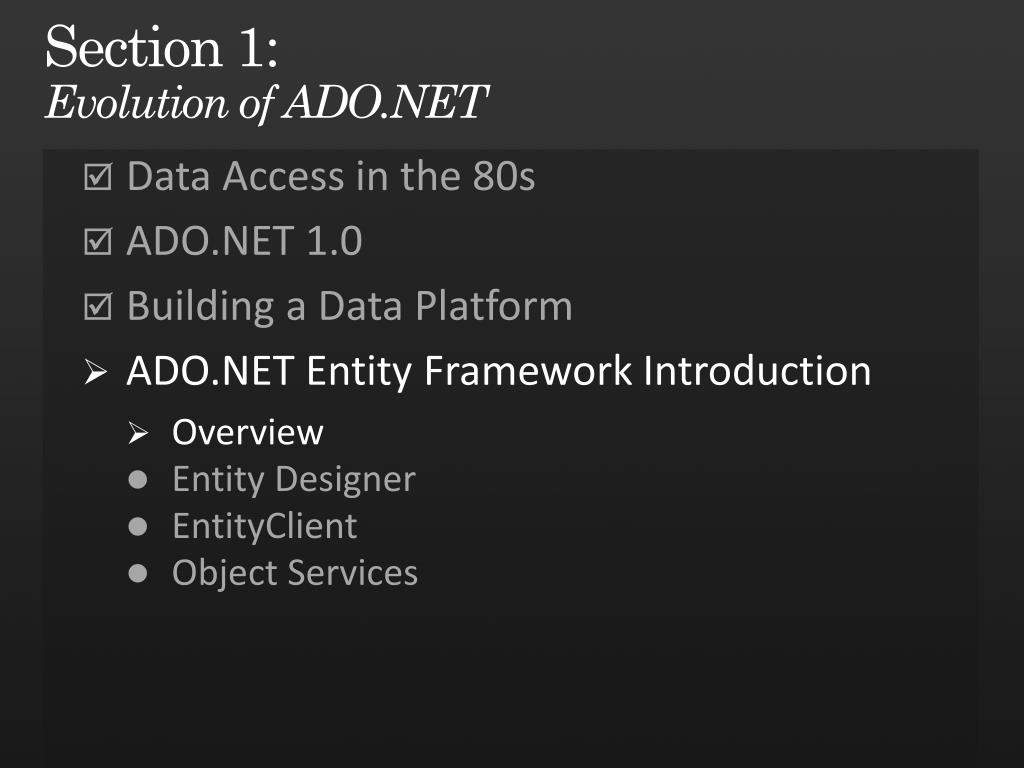The image size is (1024, 768).
Task: Click the Building a Data Platform text
Action: (x=349, y=306)
